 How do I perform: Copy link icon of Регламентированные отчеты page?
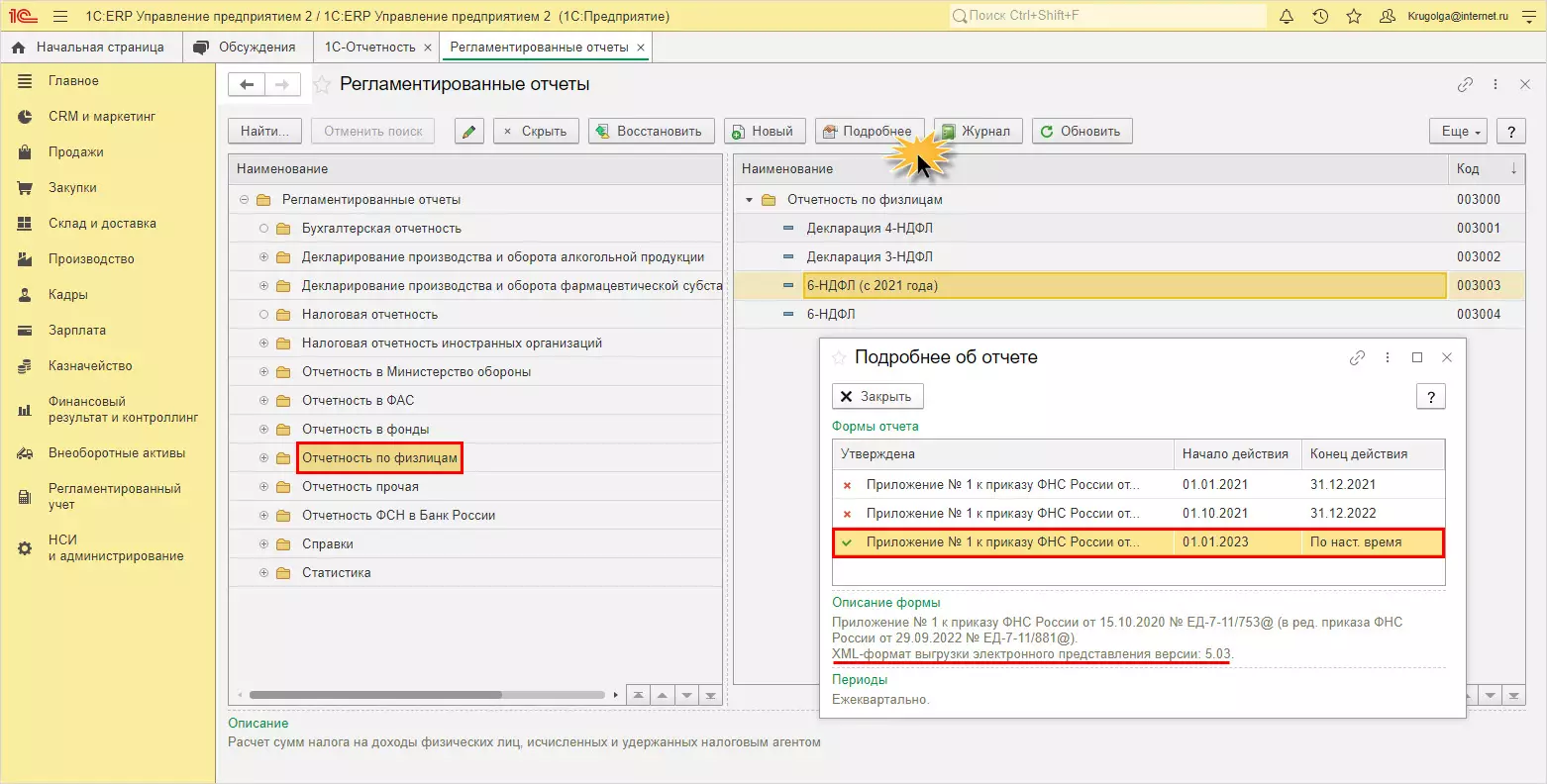pos(1466,85)
